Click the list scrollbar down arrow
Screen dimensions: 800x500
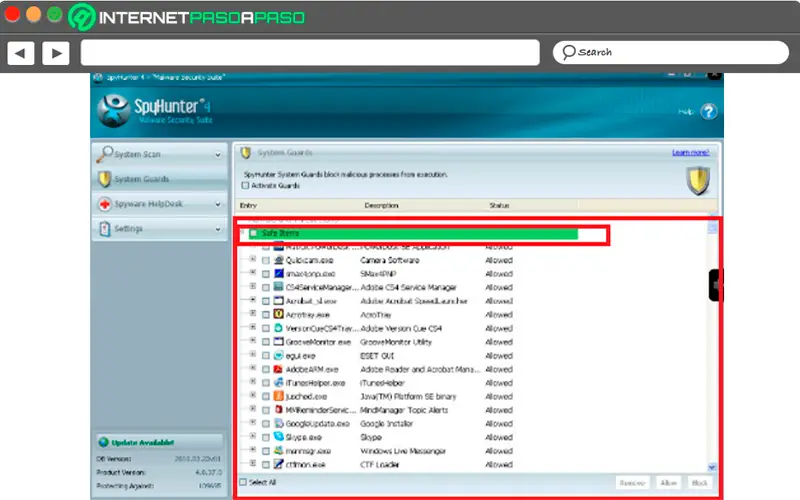(712, 467)
